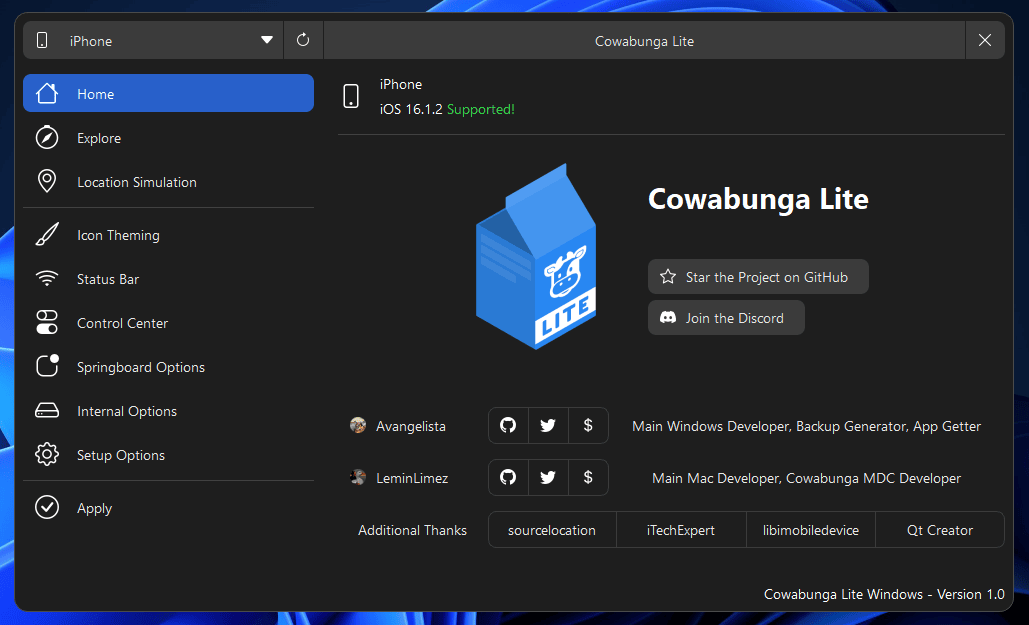This screenshot has width=1029, height=625.
Task: Click sourcelocation in Additional Thanks
Action: 551,529
